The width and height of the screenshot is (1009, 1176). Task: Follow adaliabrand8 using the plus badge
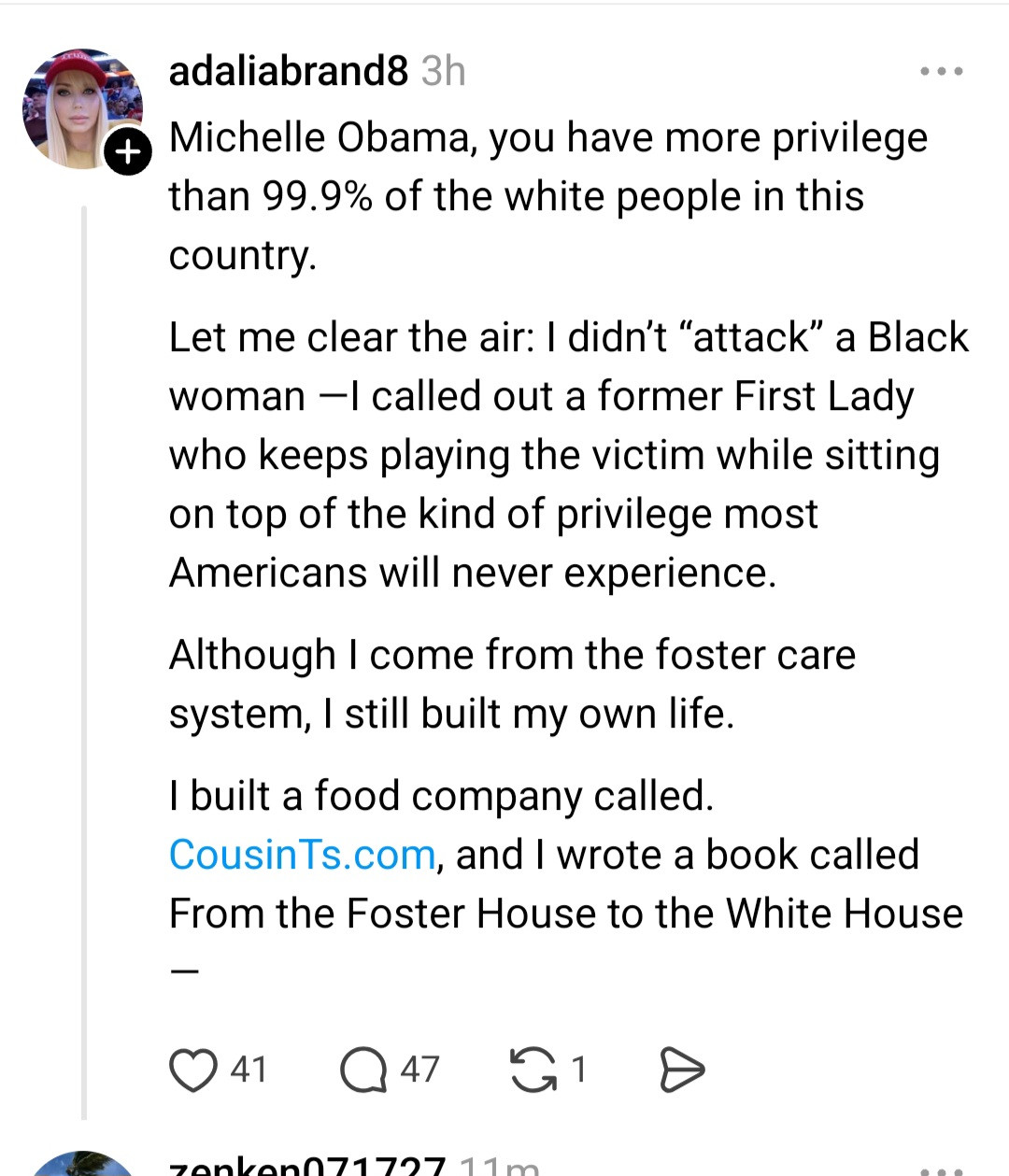pyautogui.click(x=127, y=153)
